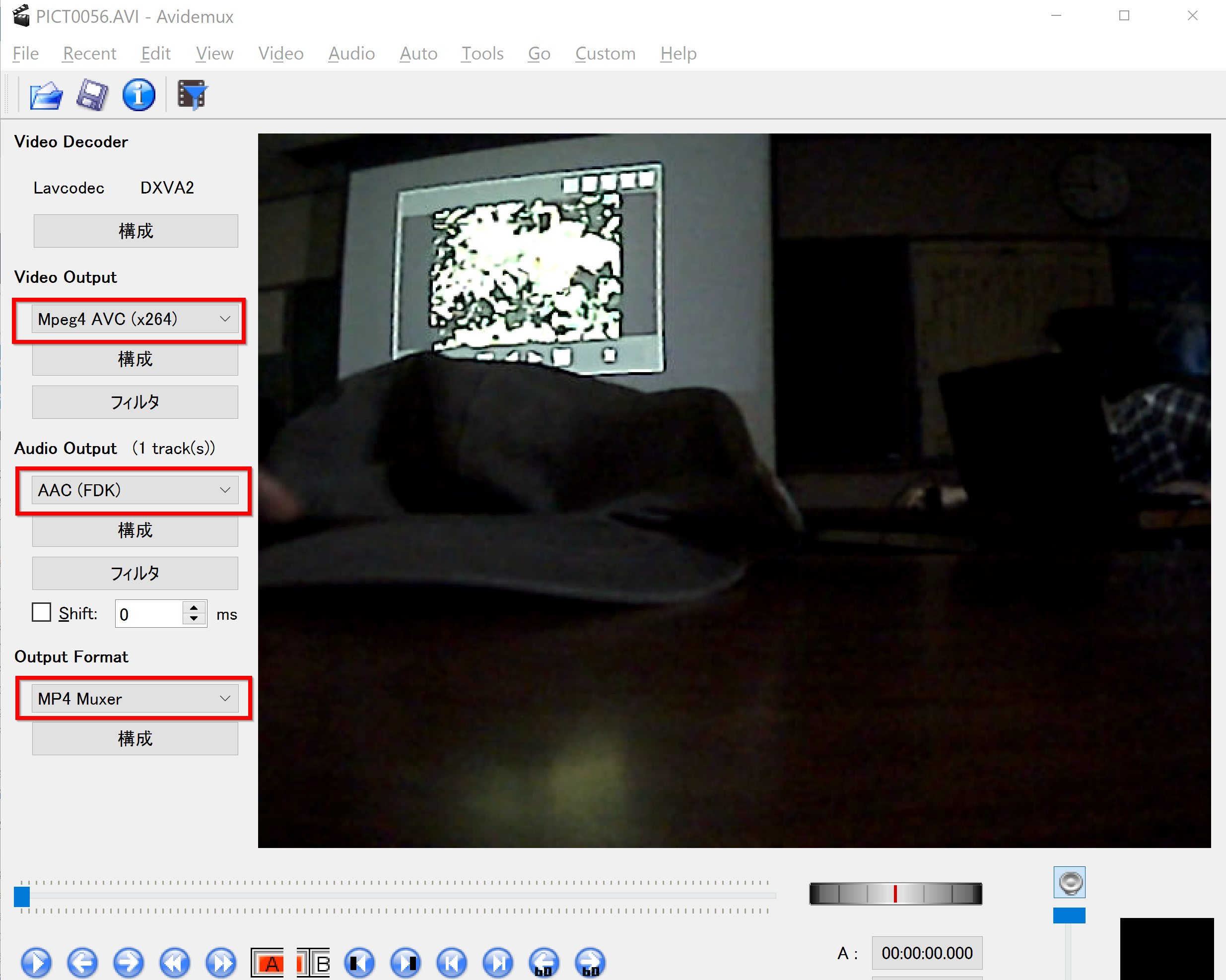Set selection end marker B

click(x=313, y=962)
